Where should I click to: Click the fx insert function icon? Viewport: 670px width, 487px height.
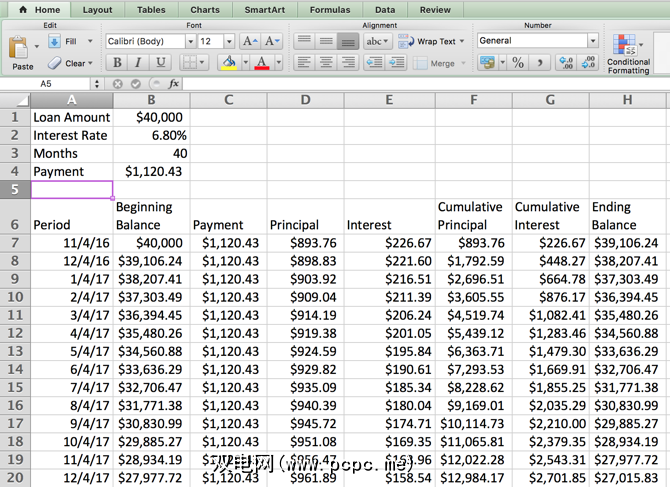click(x=174, y=84)
